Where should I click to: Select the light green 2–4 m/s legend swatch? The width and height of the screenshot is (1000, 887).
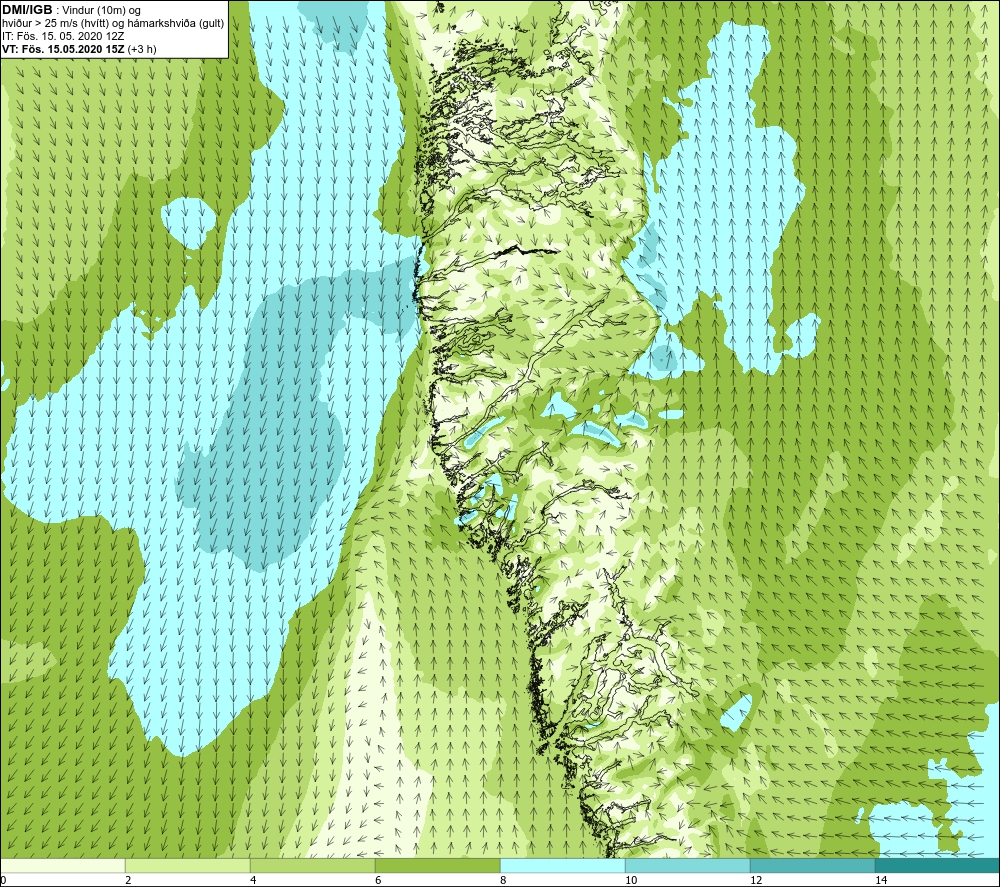click(188, 866)
